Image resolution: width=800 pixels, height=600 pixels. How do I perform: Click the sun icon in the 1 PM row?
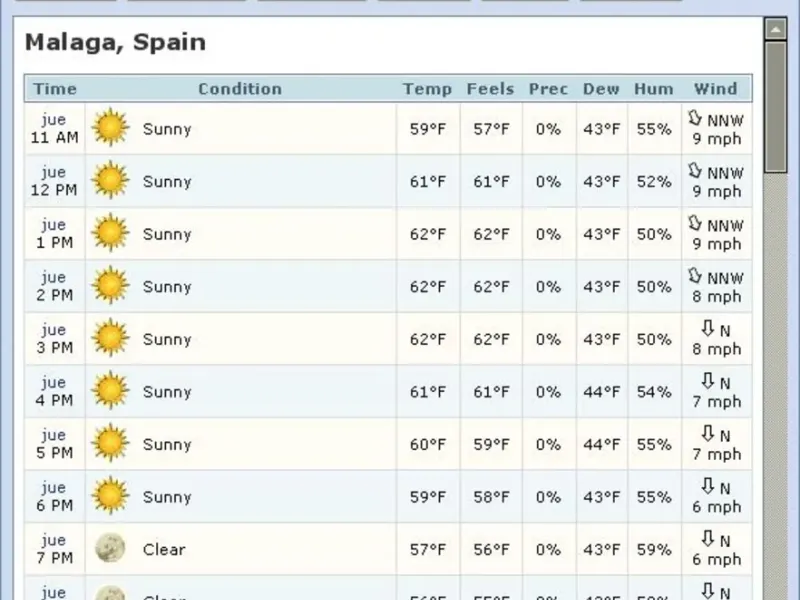click(110, 234)
